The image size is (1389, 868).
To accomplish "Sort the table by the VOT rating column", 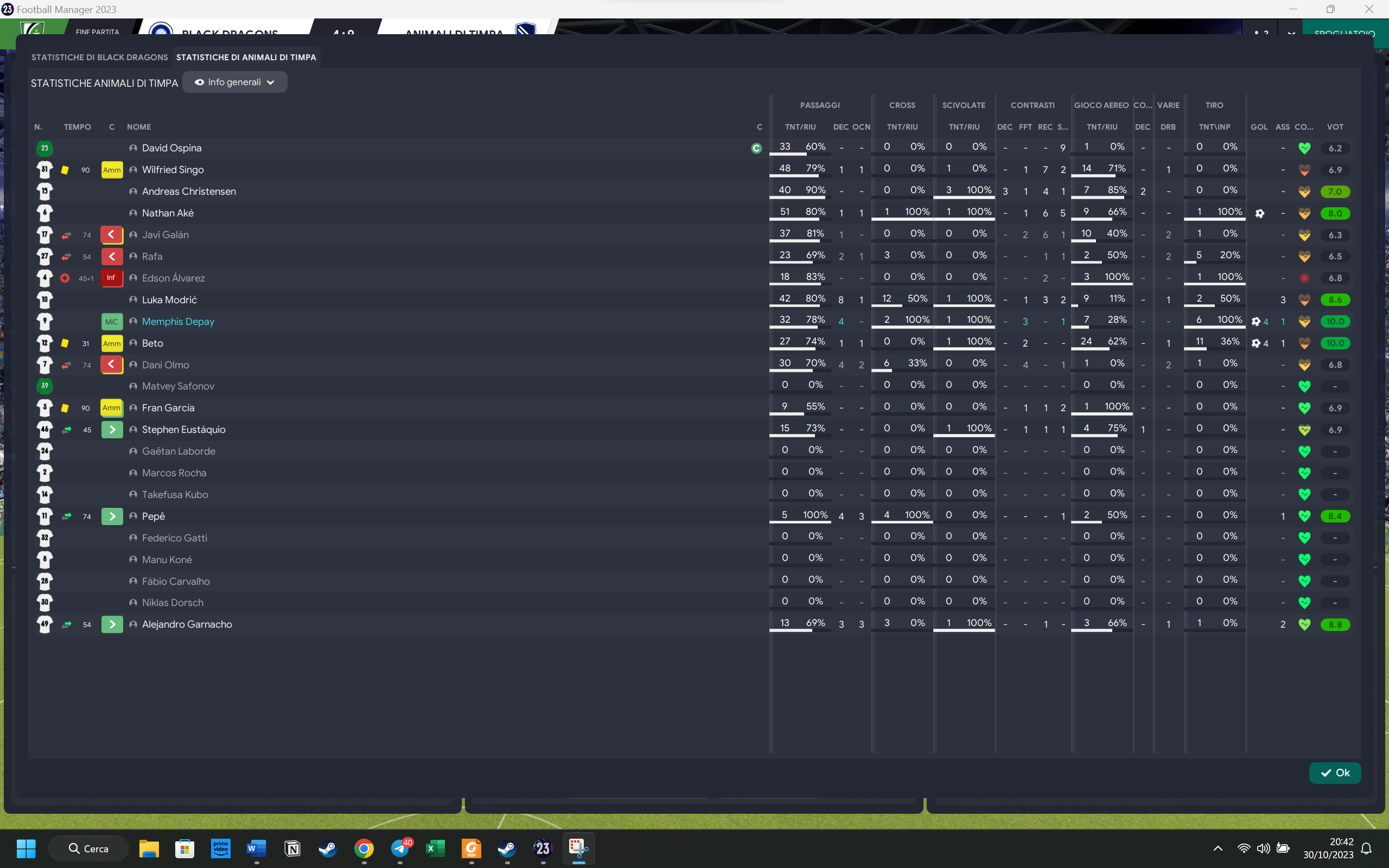I will click(1335, 127).
